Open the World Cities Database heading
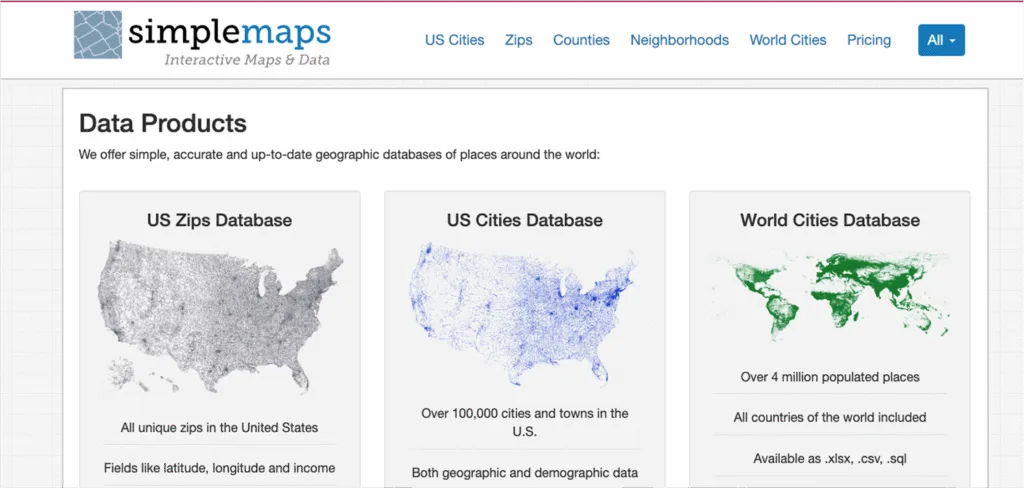 [830, 220]
